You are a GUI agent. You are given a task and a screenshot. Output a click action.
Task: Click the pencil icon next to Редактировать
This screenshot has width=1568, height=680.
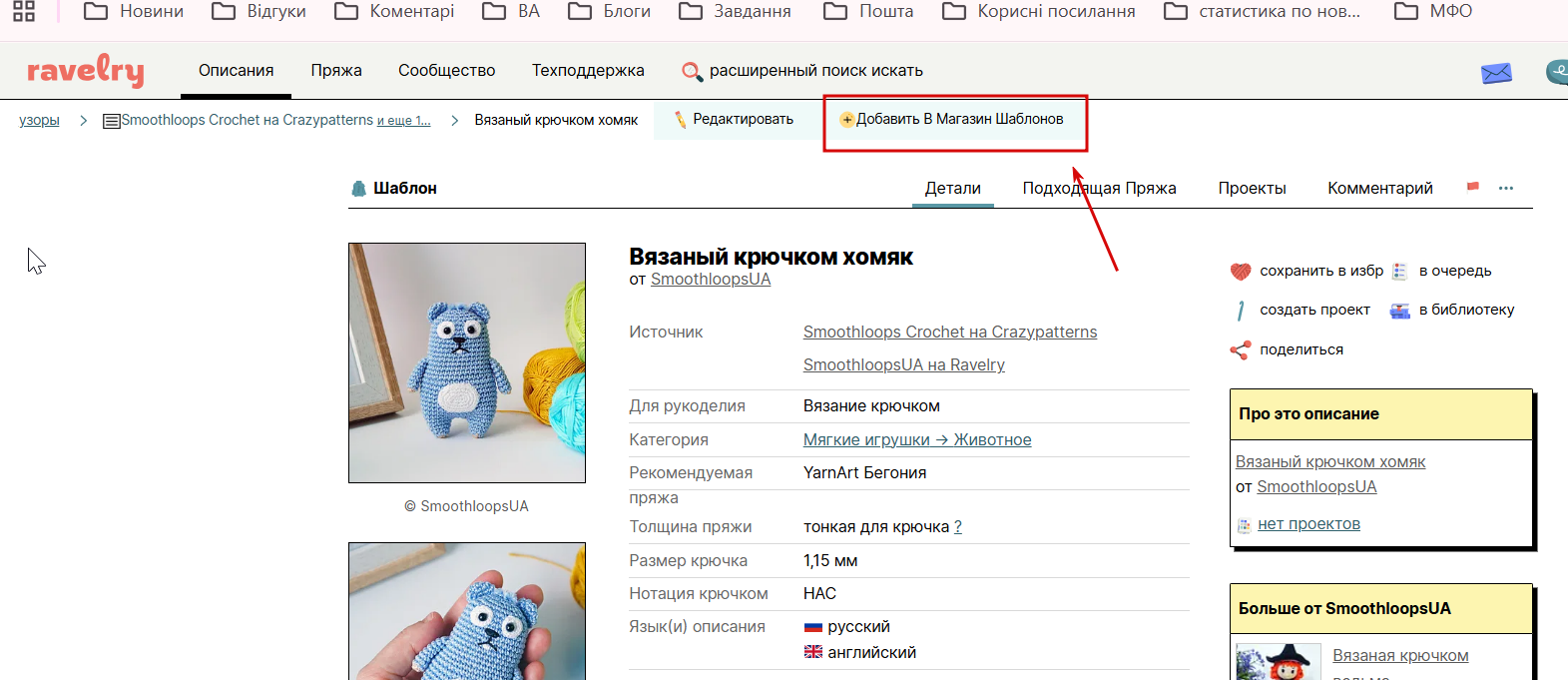(681, 120)
